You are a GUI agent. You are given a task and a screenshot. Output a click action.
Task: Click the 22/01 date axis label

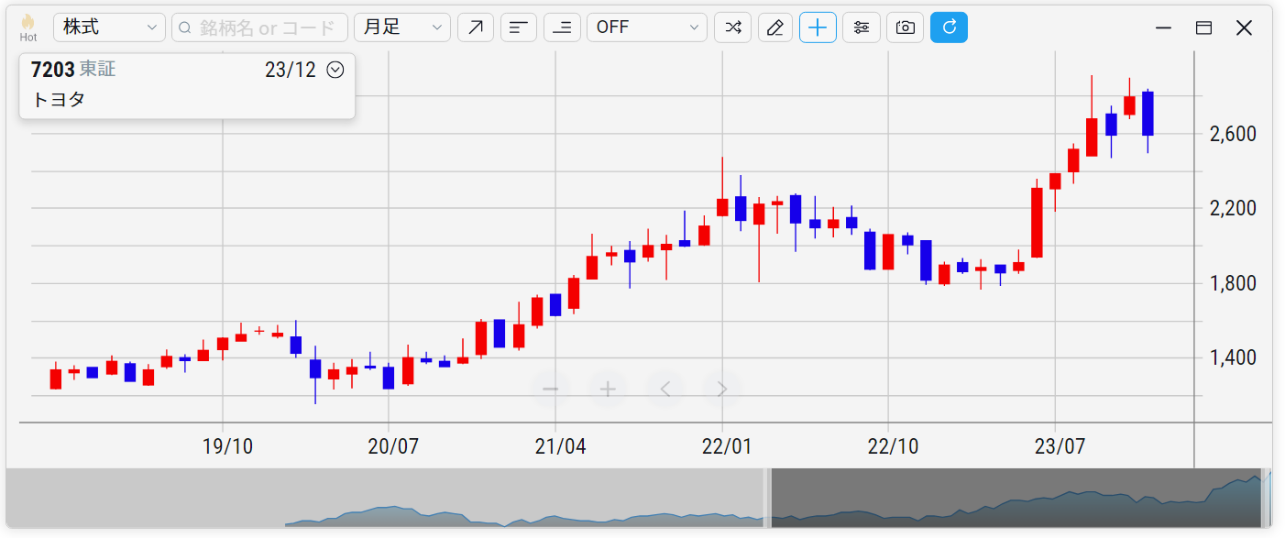[x=727, y=446]
